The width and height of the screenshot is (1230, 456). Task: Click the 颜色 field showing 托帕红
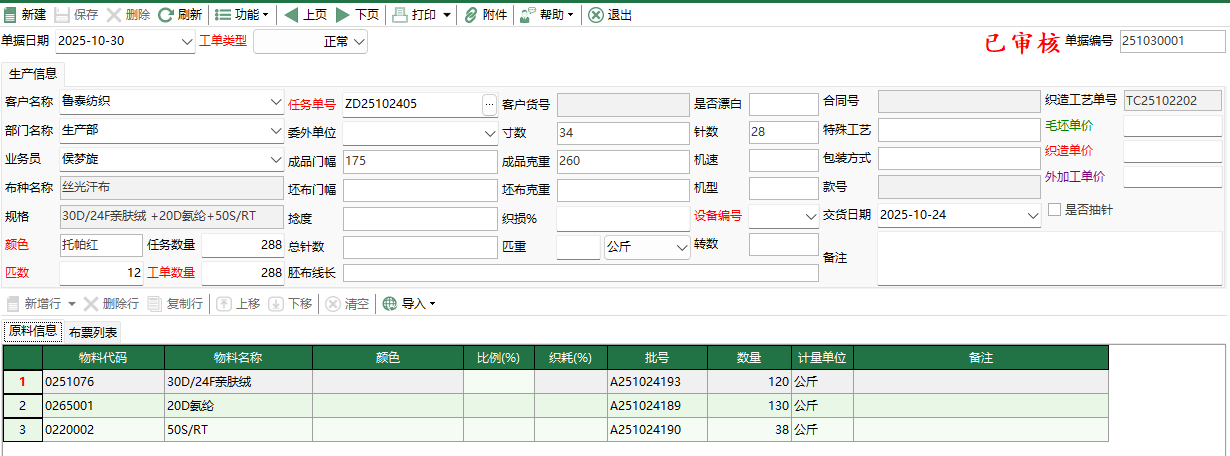coord(101,246)
